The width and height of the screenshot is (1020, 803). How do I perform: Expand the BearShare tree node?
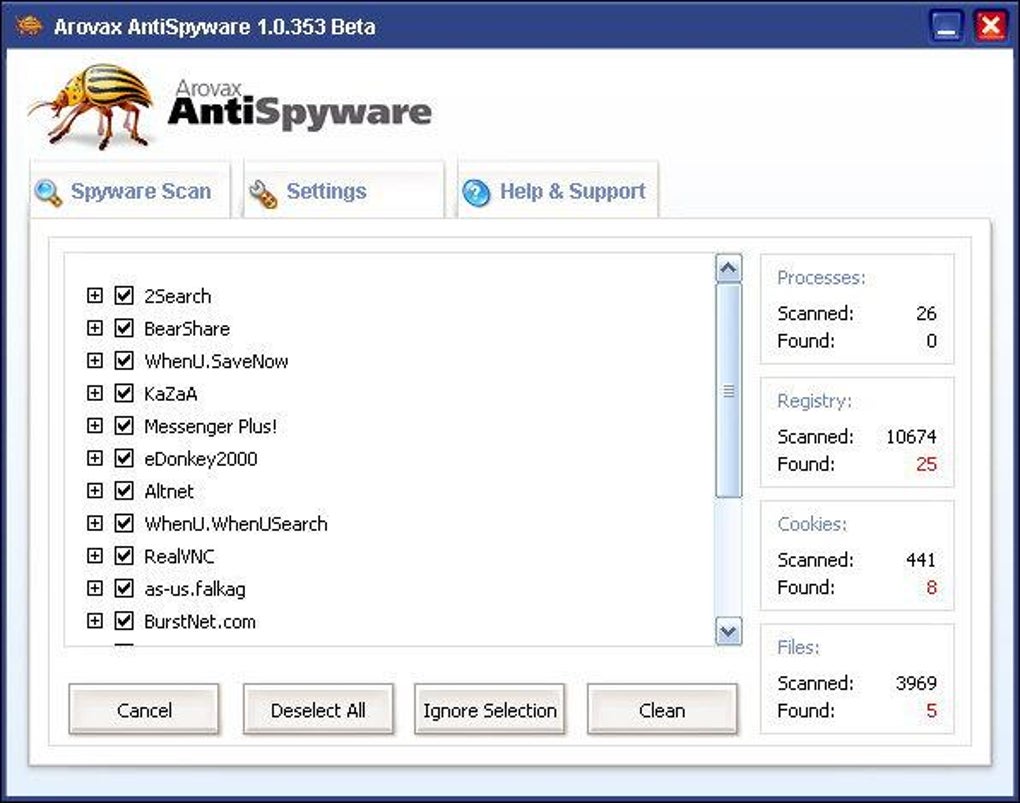click(95, 328)
